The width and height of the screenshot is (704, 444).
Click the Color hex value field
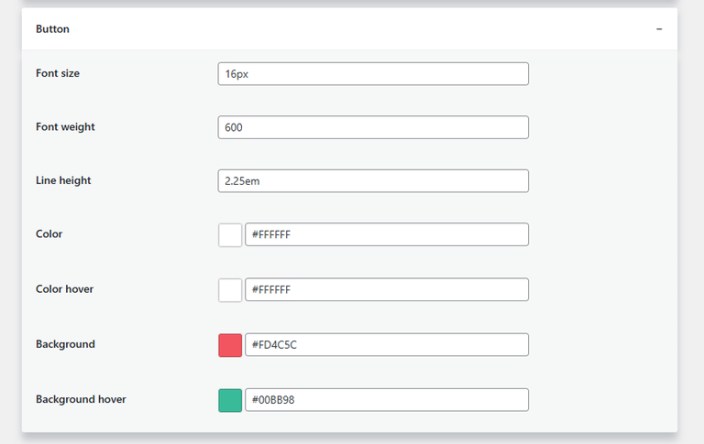386,235
